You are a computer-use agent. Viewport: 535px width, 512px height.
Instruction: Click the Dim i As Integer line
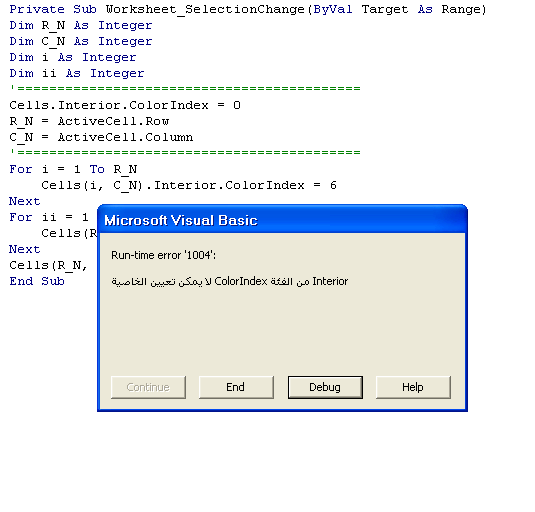click(x=73, y=58)
